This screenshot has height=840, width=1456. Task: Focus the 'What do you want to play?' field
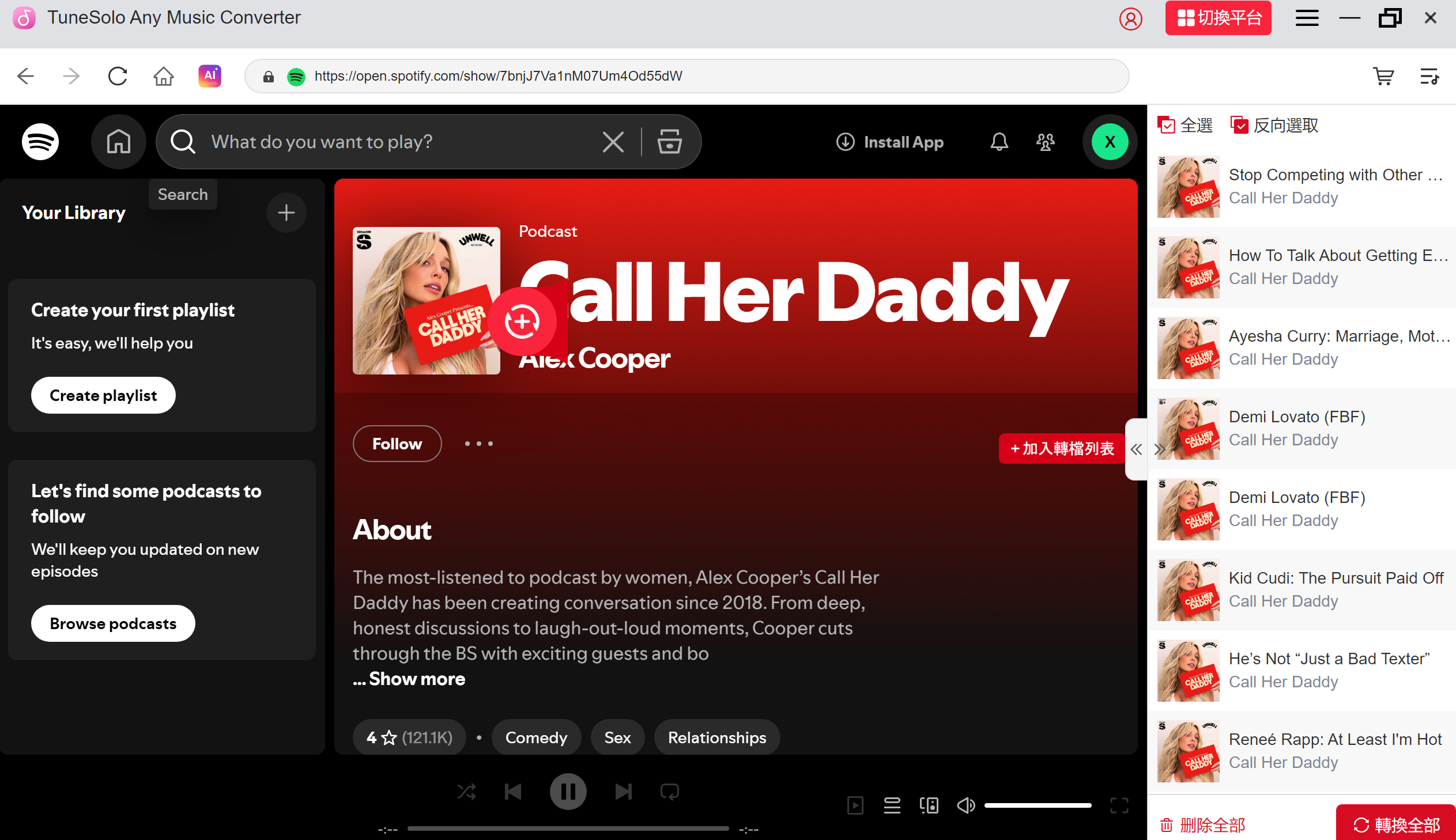(x=398, y=141)
